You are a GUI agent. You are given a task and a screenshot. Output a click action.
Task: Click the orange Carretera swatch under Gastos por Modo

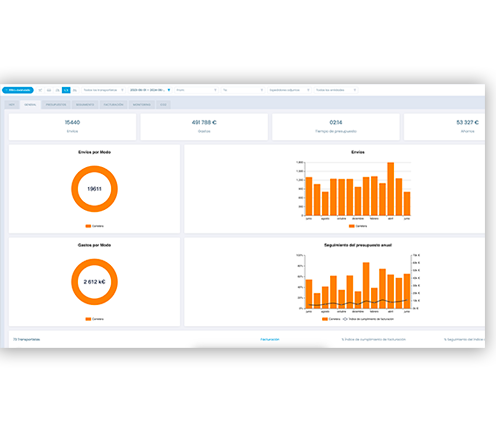point(88,319)
